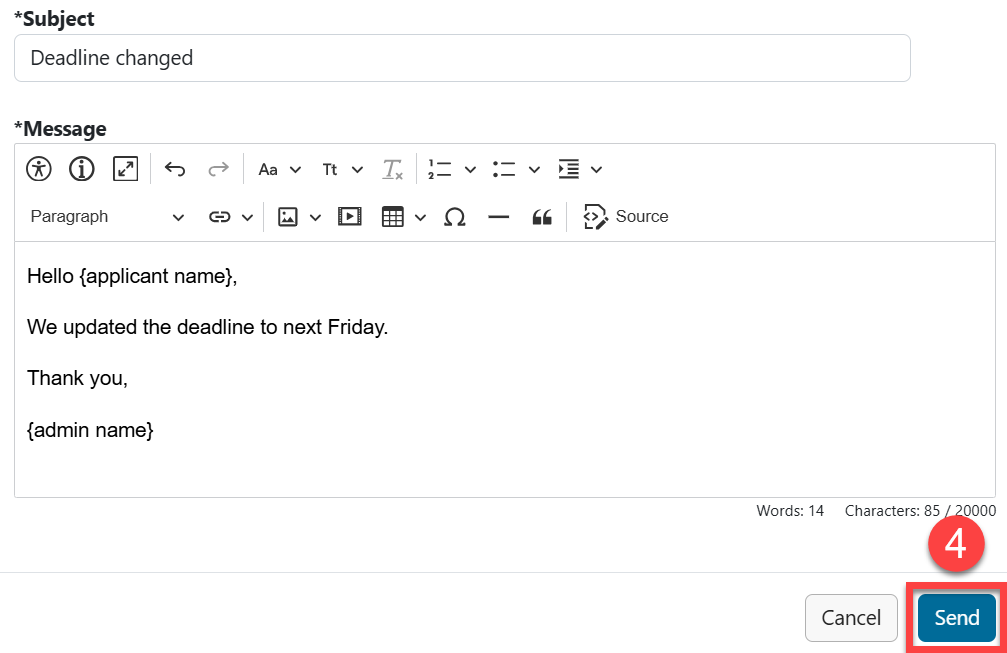
Task: Insert a special character with the omega icon
Action: [x=455, y=216]
